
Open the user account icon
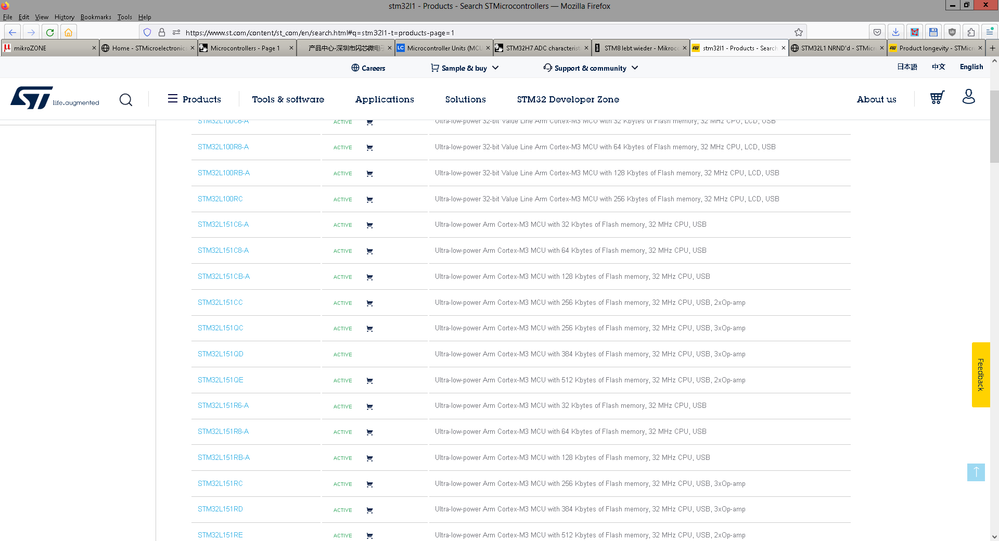pyautogui.click(x=968, y=97)
